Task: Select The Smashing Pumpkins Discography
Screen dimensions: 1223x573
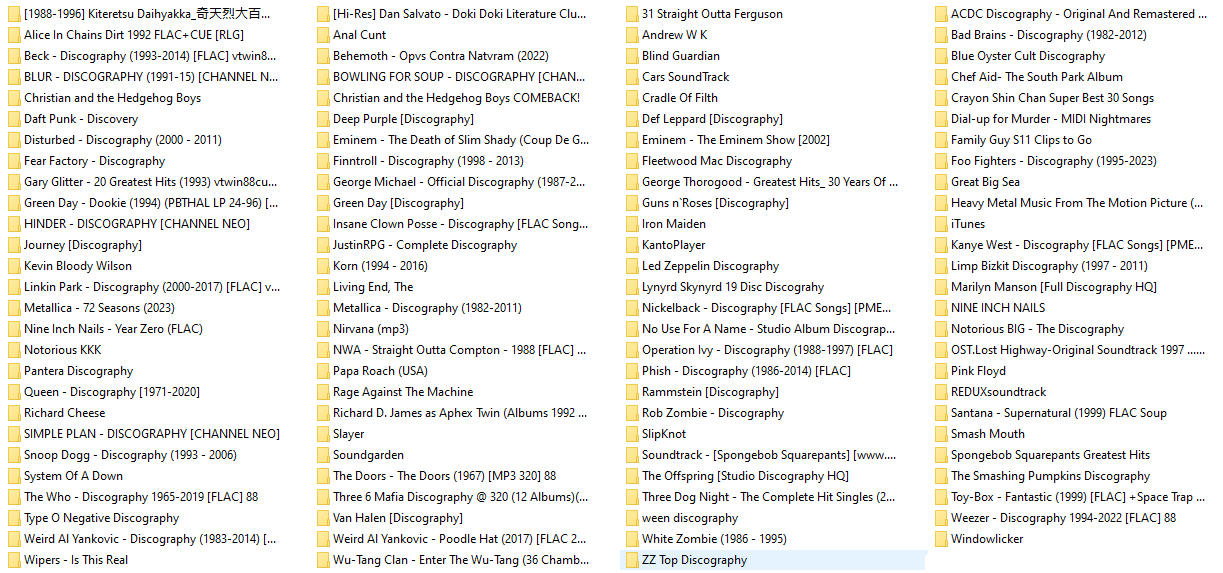Action: [1050, 476]
